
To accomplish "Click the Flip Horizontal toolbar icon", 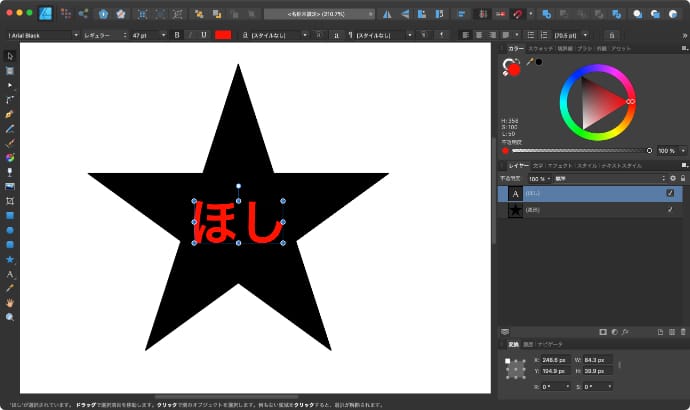I will tap(386, 15).
